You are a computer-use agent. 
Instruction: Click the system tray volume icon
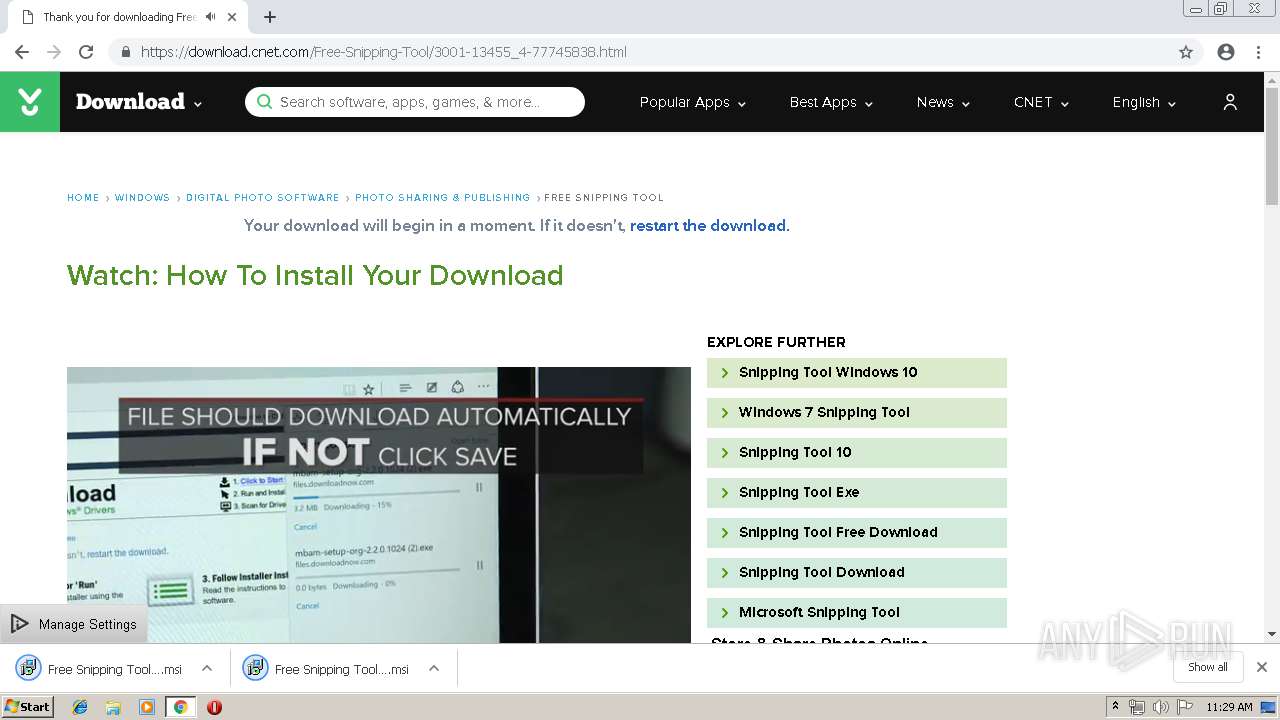point(1160,707)
